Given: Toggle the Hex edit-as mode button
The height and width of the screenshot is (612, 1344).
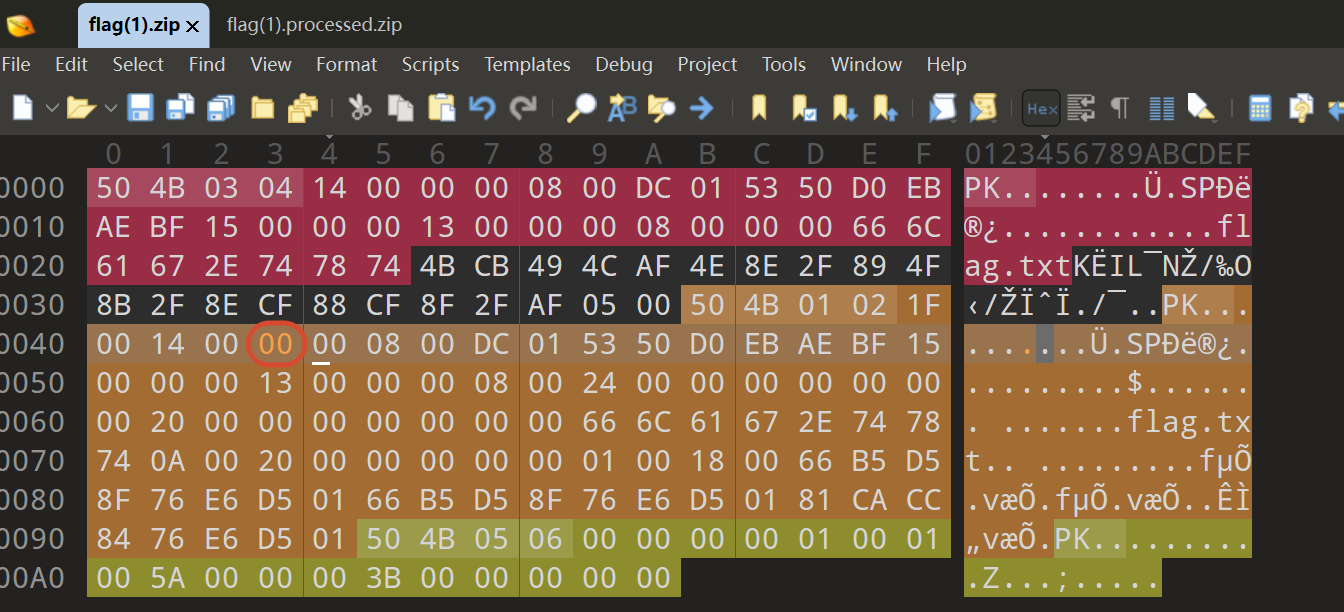Looking at the screenshot, I should click(x=1041, y=108).
